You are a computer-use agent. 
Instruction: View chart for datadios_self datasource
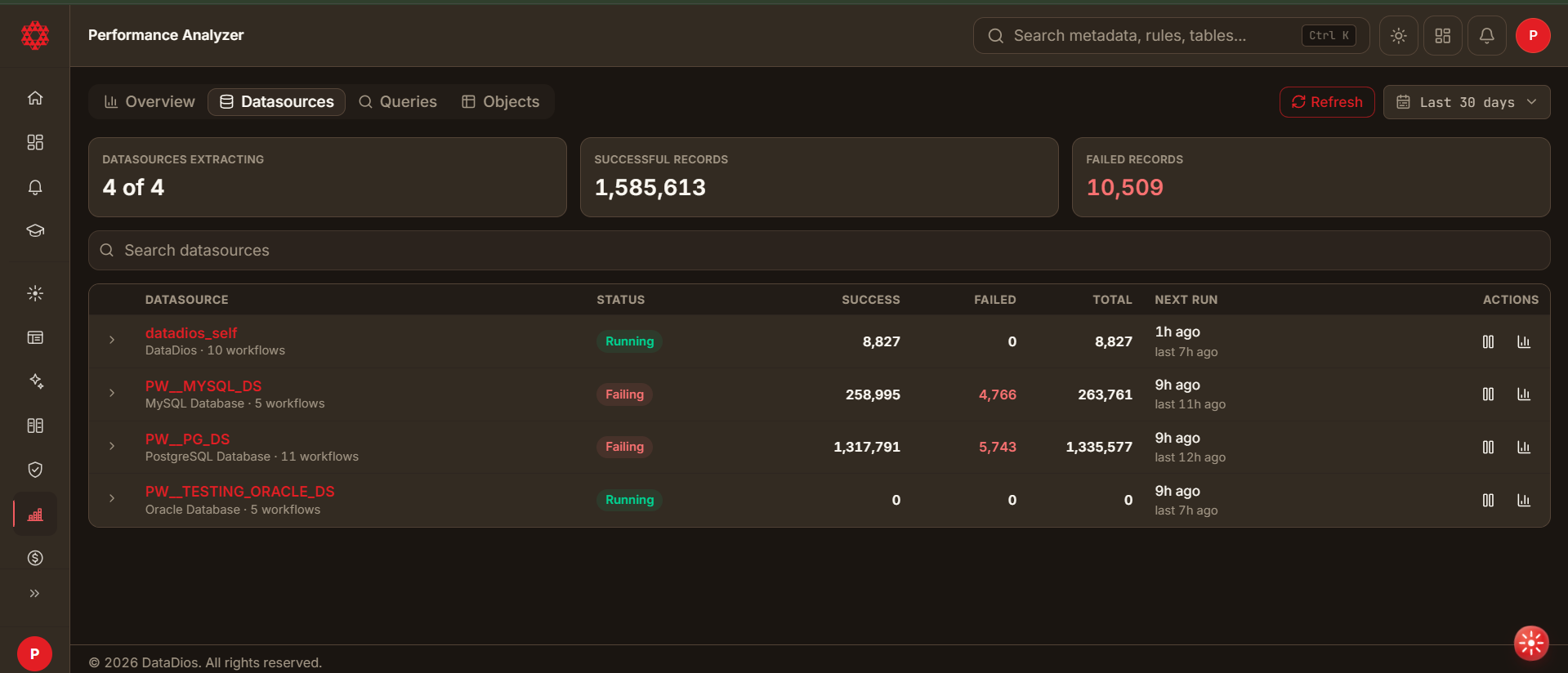pos(1524,341)
